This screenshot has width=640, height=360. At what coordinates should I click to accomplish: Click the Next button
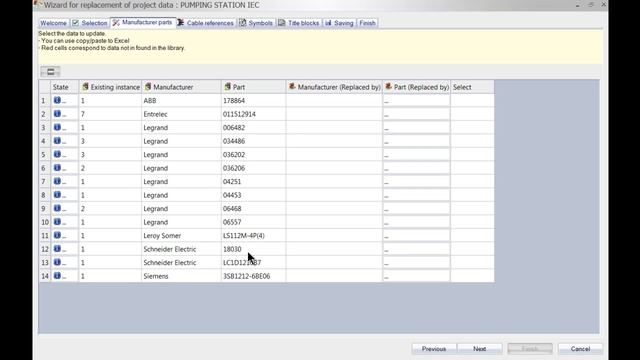click(480, 349)
